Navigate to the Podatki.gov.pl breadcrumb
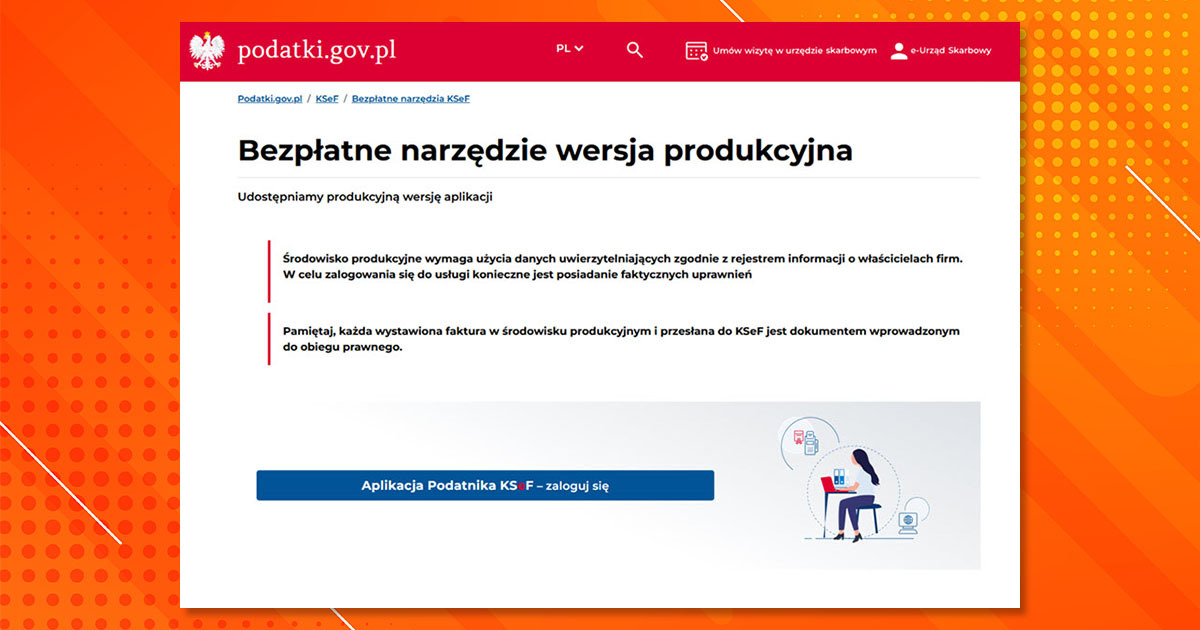 pos(270,99)
